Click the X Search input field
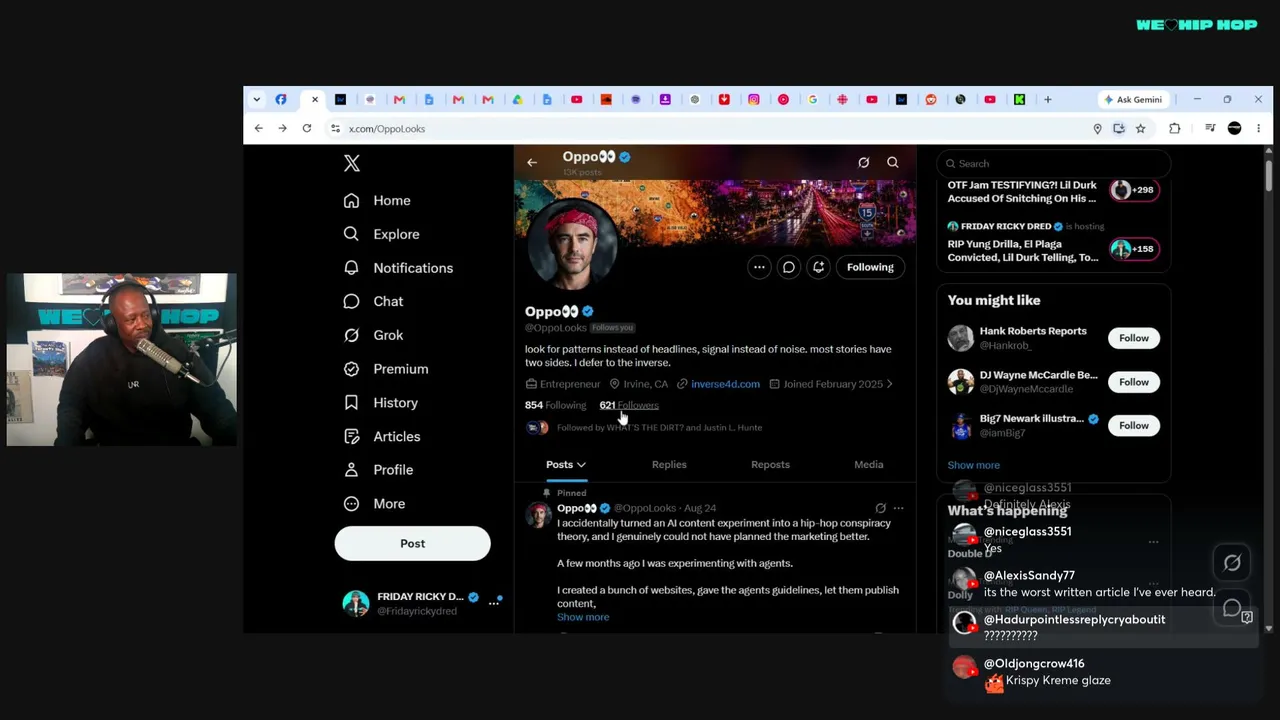 coord(1054,163)
